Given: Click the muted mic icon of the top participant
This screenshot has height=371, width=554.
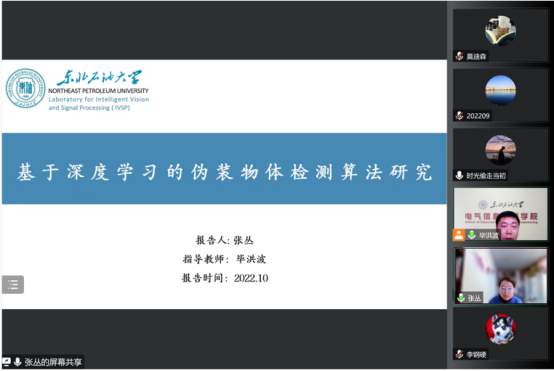Looking at the screenshot, I should 459,56.
